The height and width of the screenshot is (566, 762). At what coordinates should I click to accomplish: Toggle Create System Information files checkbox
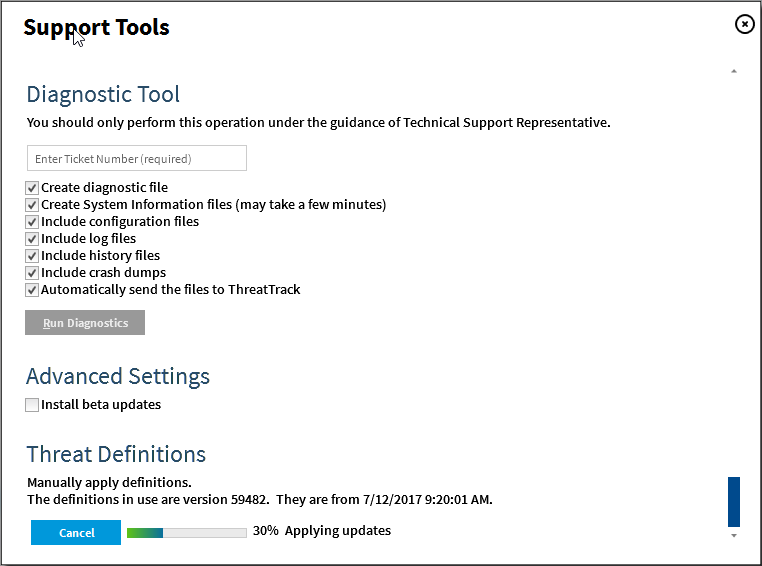tap(32, 205)
